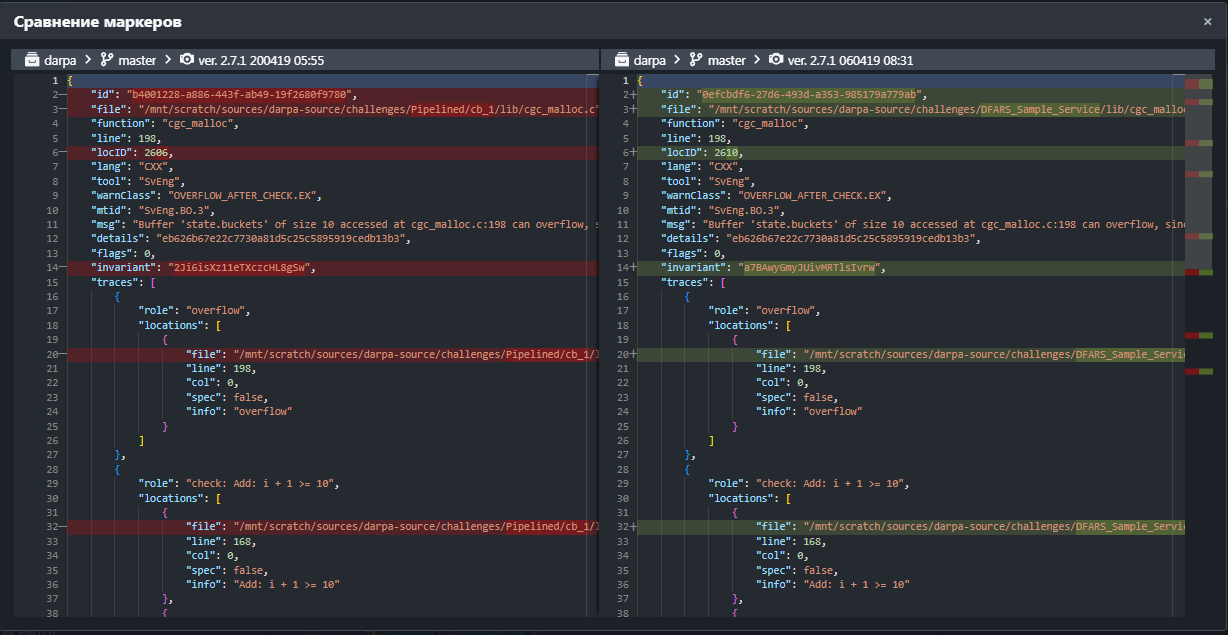Click the branch icon beside master in left pane
The height and width of the screenshot is (635, 1228).
pyautogui.click(x=107, y=60)
